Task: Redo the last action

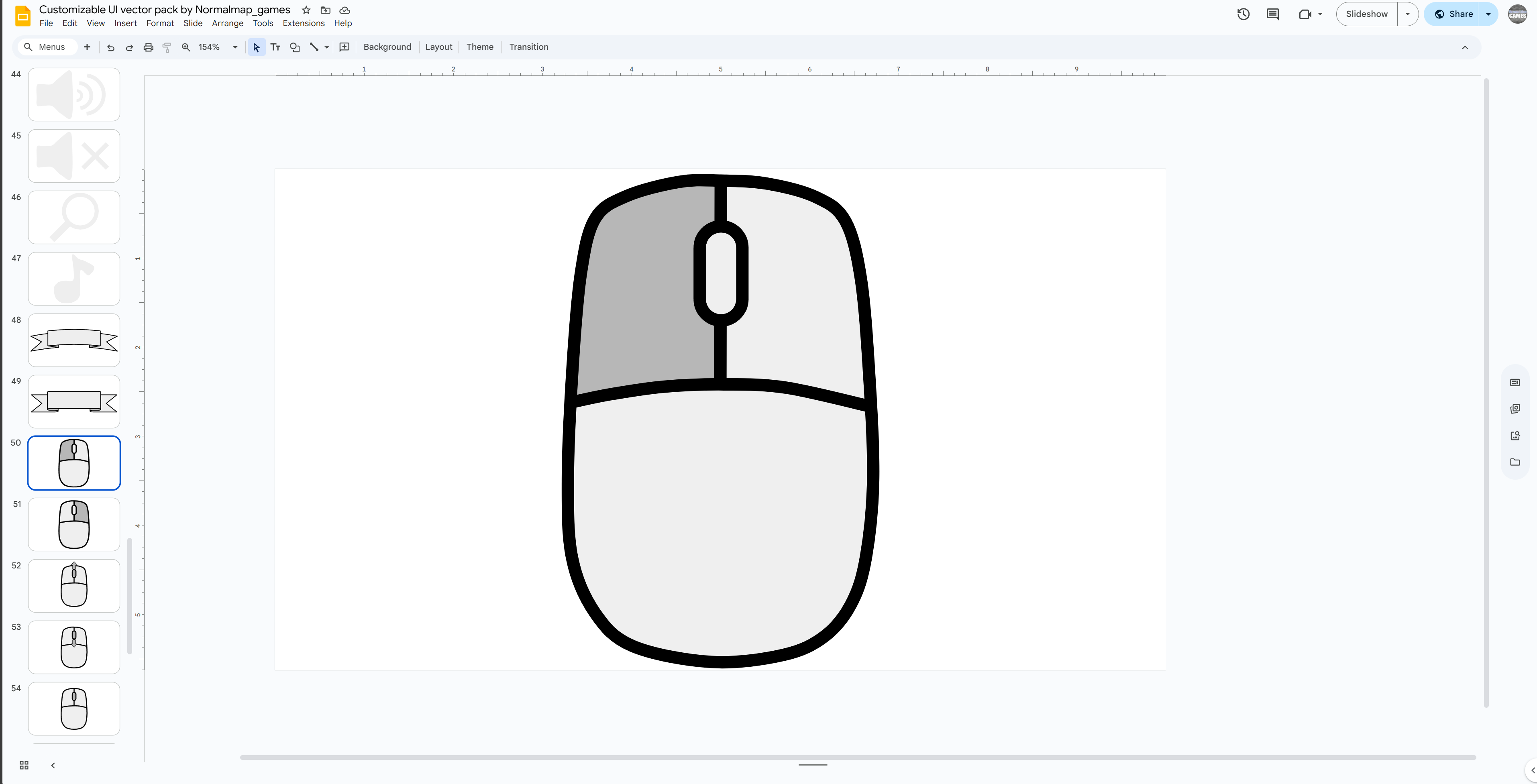Action: tap(129, 47)
